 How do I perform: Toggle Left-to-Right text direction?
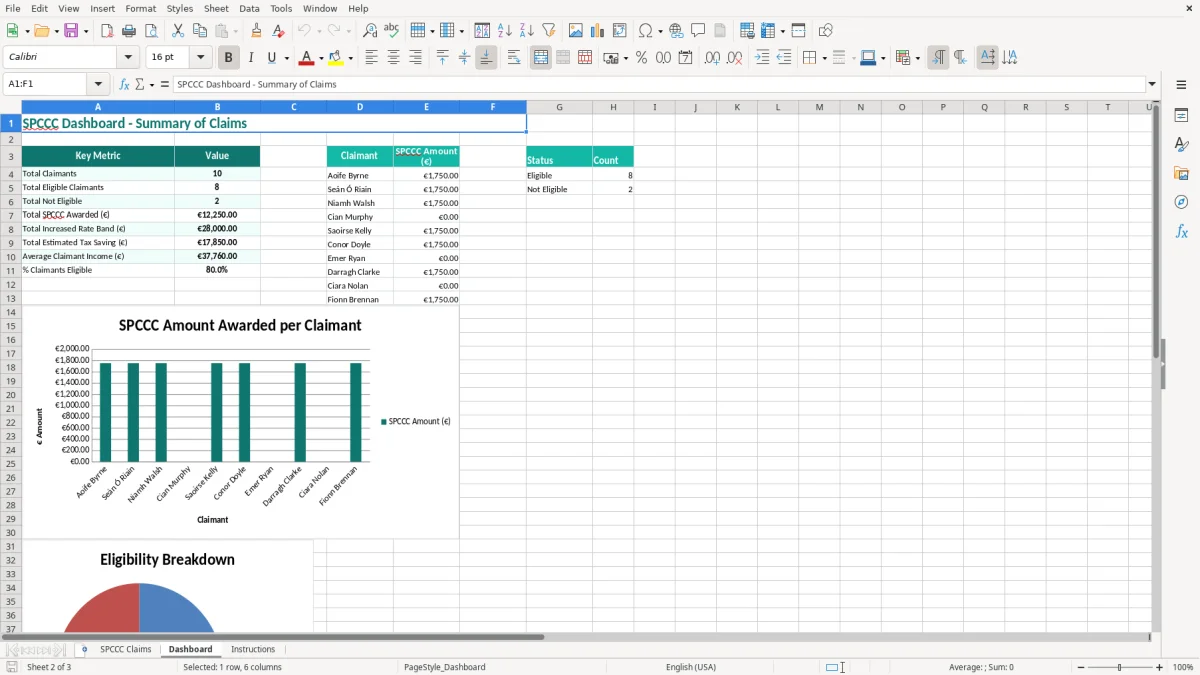pos(938,58)
